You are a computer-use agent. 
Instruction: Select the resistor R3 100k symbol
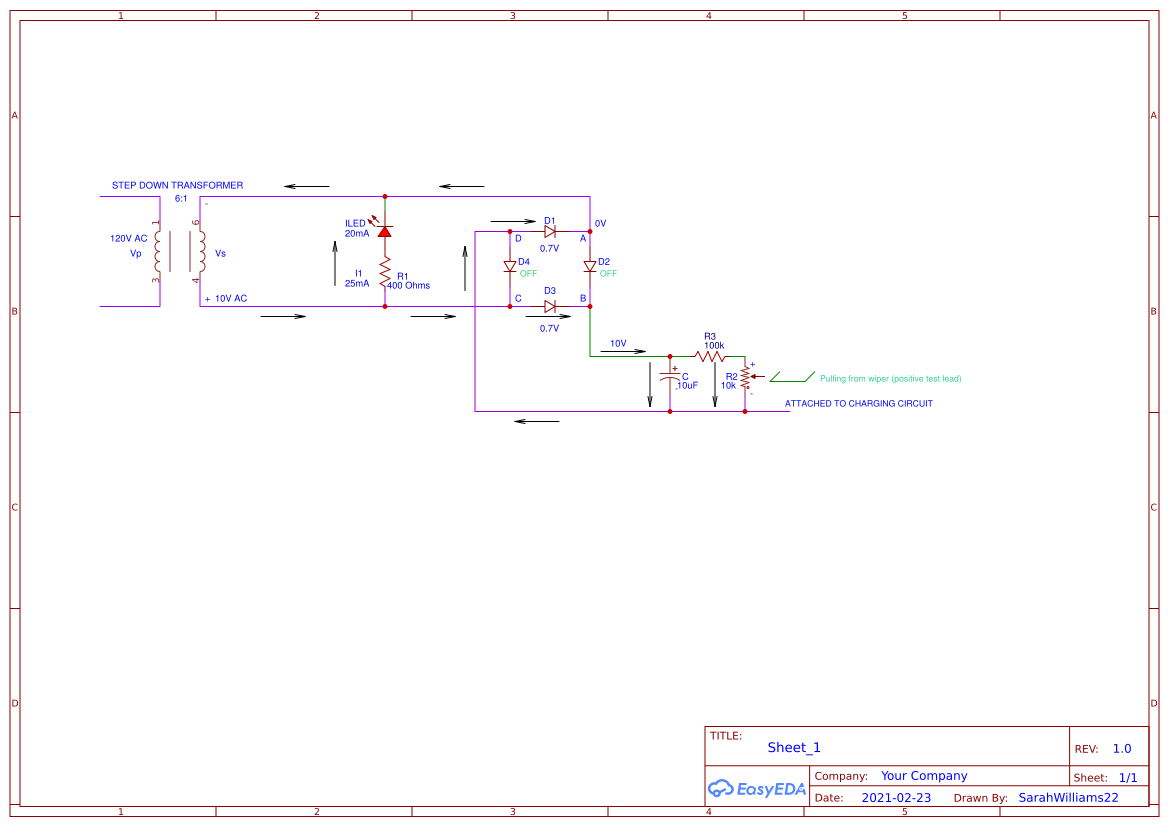coord(710,355)
